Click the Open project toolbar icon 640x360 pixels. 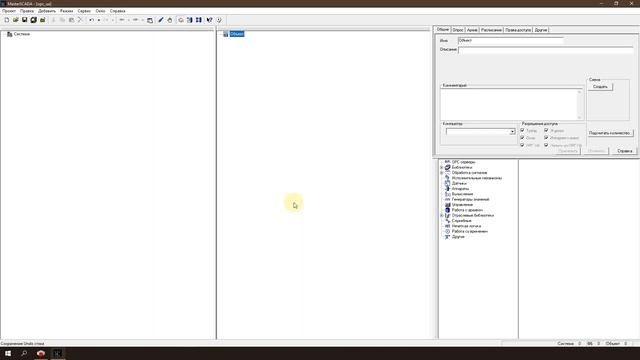tap(16, 20)
